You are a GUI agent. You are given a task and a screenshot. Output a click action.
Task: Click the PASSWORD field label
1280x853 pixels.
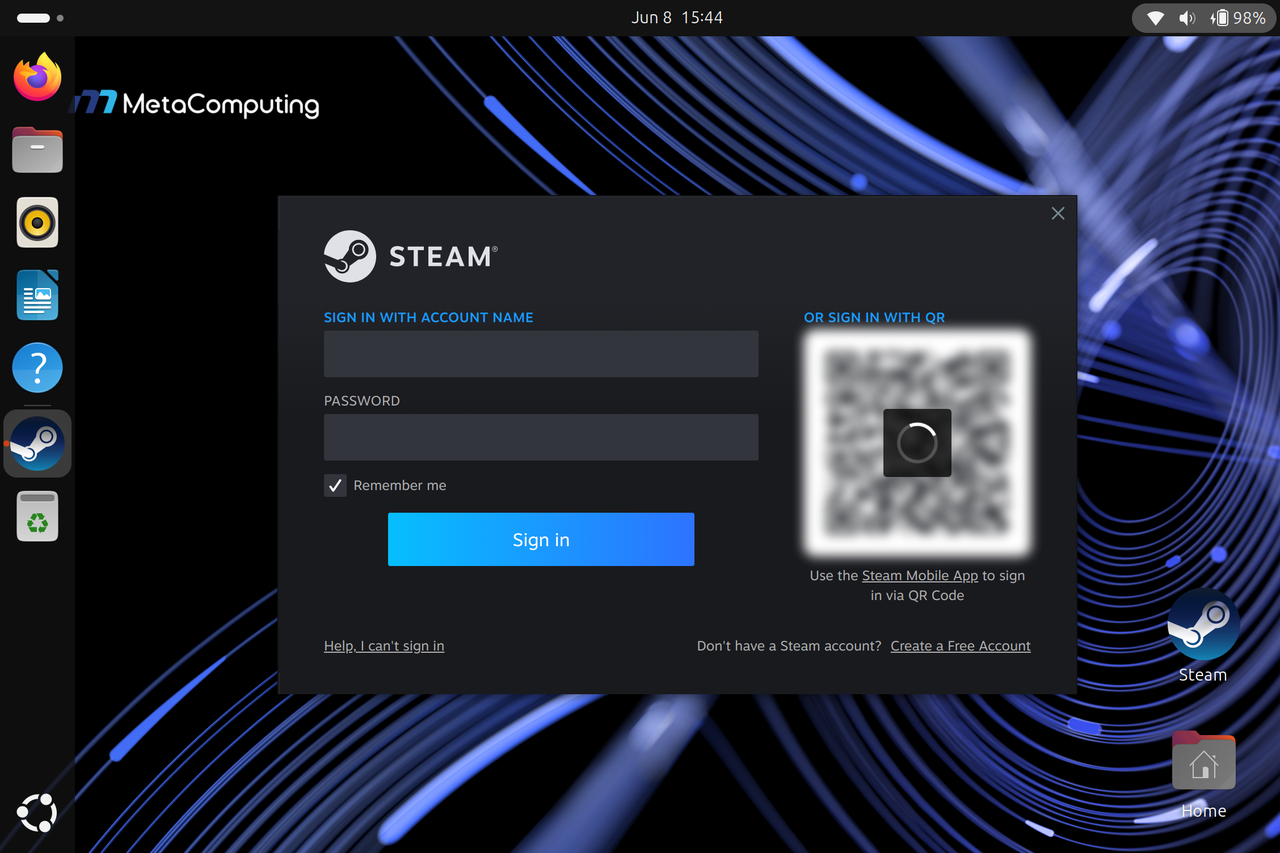tap(362, 401)
